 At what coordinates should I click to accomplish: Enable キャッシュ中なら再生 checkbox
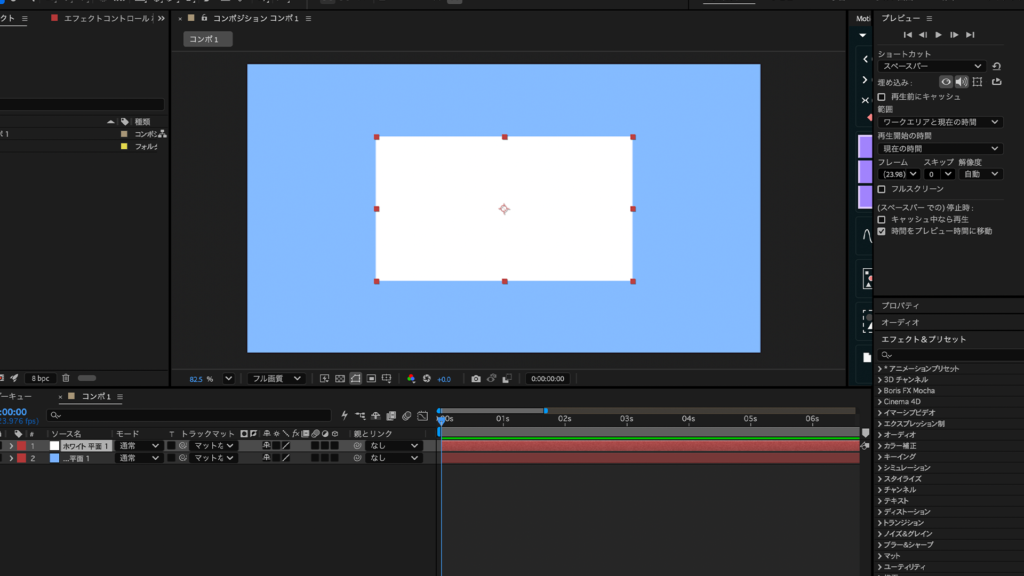click(x=882, y=219)
